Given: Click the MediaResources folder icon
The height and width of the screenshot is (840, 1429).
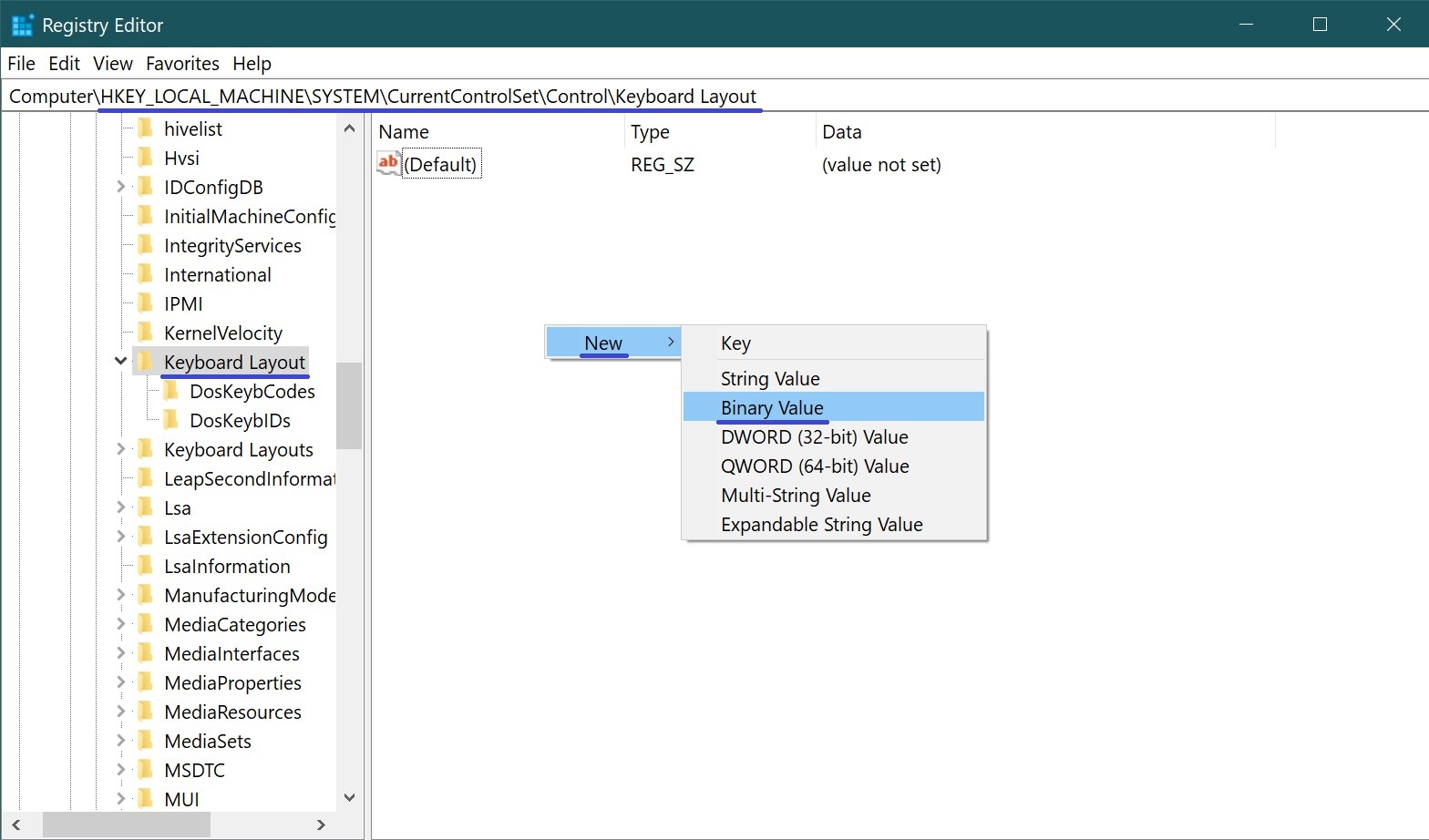Looking at the screenshot, I should [145, 712].
